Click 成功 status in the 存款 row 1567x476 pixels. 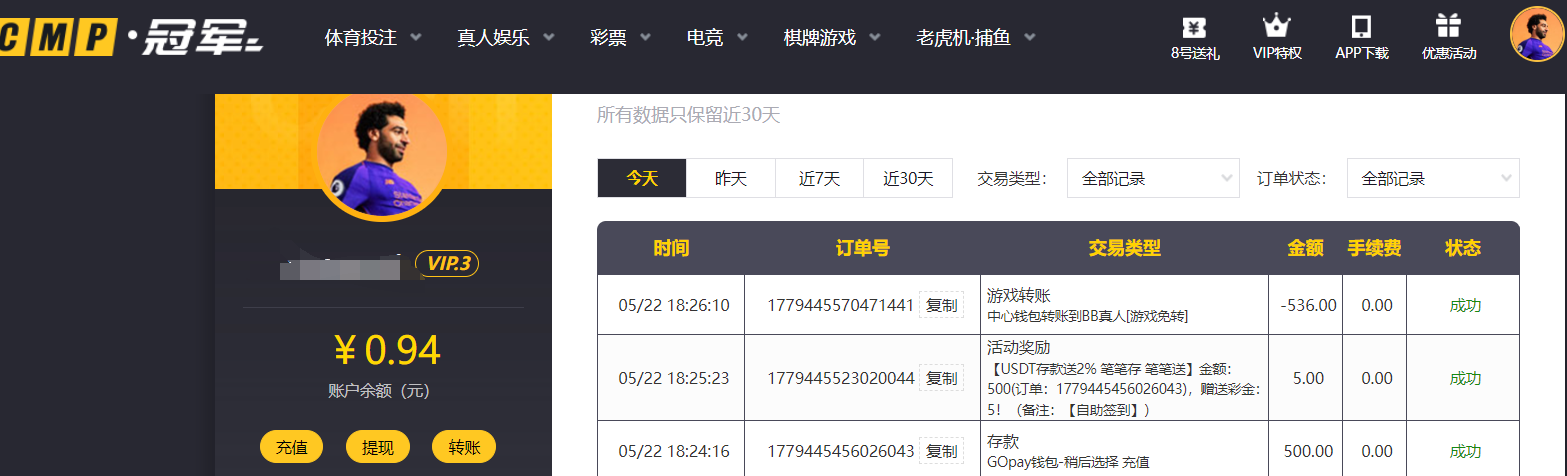point(1465,451)
